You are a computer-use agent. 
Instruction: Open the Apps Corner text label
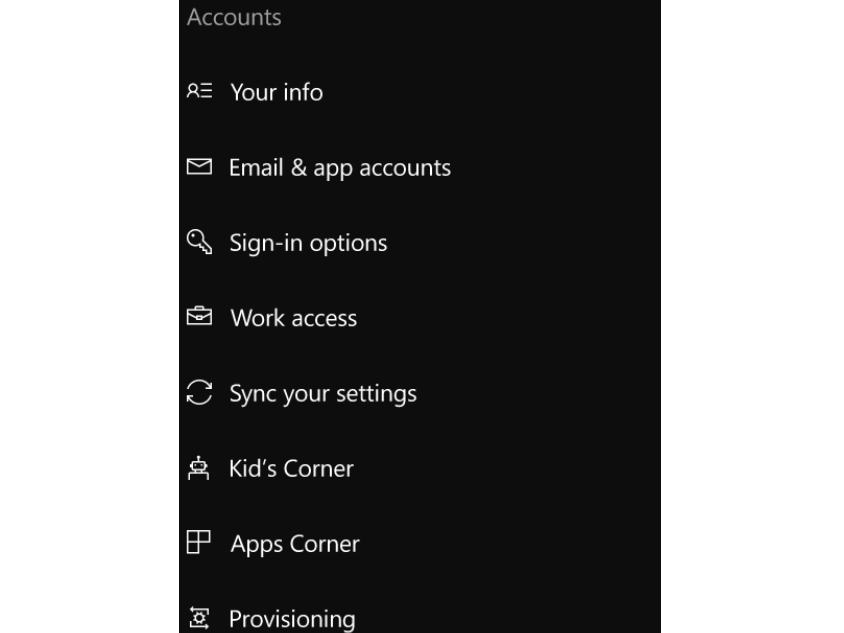point(295,544)
